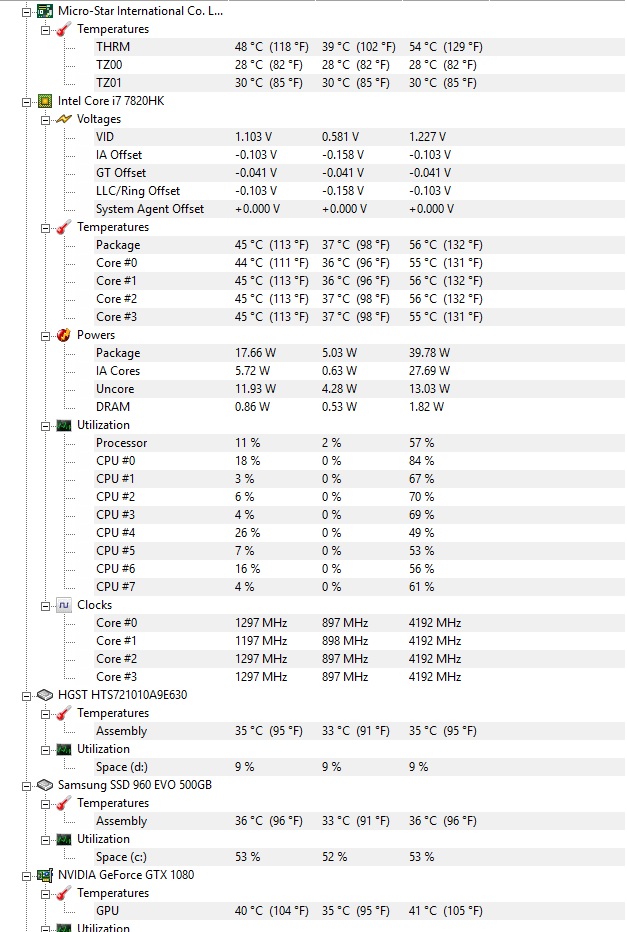Screen dimensions: 627x932
Task: Click the Intel Core i7 7820HK chip icon
Action: point(45,101)
